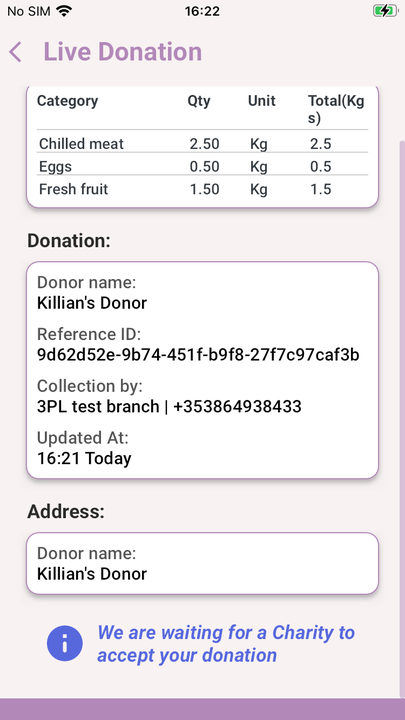Select the Chilled meat row

click(x=202, y=144)
